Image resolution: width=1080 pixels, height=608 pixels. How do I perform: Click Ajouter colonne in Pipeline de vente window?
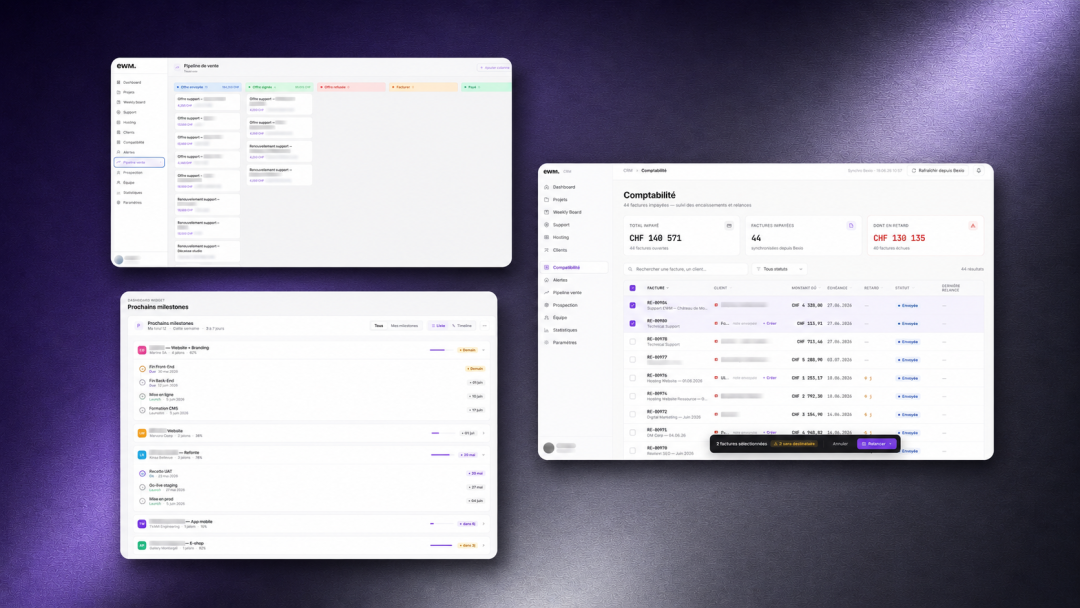[495, 67]
